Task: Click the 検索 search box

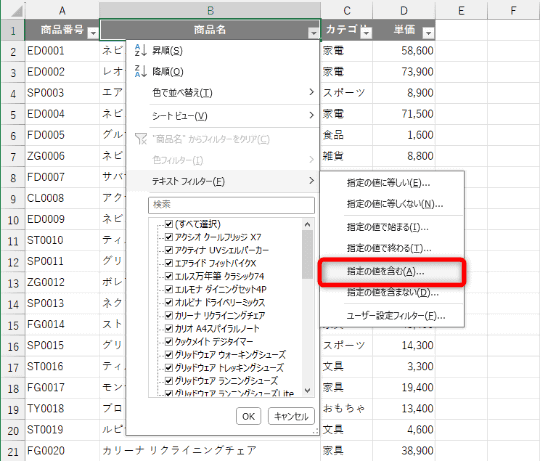Action: 231,205
